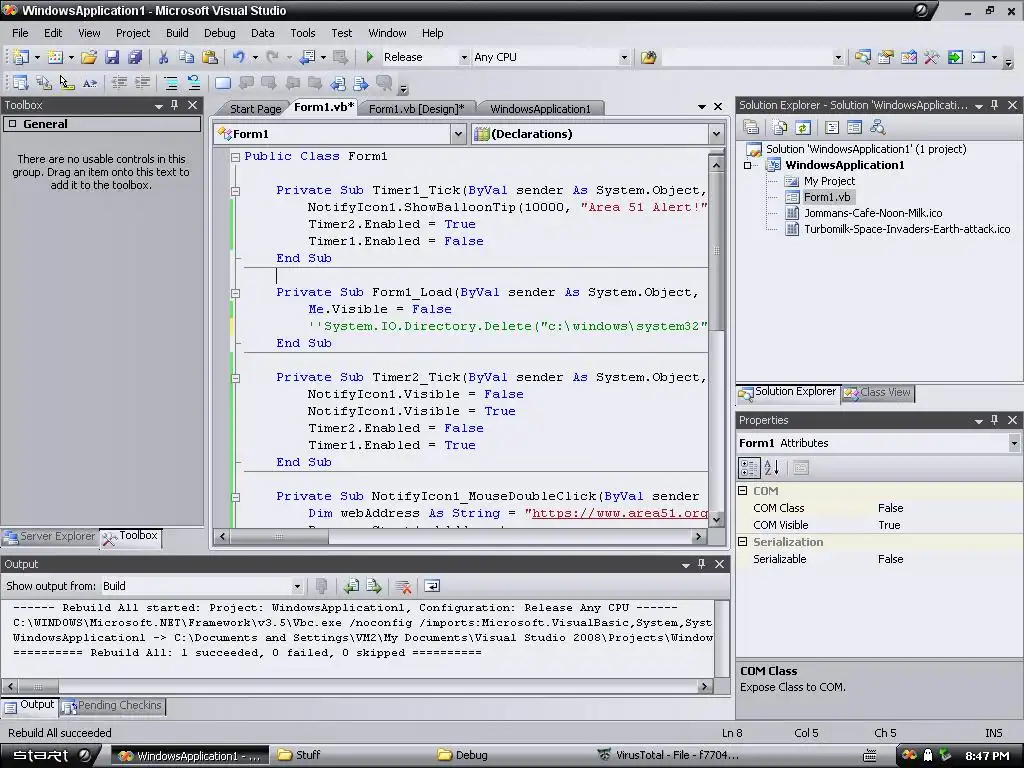The height and width of the screenshot is (768, 1024).
Task: Click the Save All icon
Action: (x=135, y=57)
